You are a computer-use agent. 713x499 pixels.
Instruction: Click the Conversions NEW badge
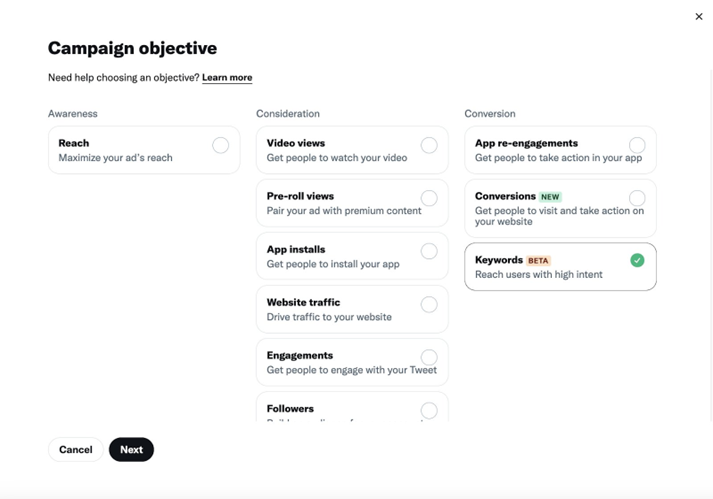550,197
